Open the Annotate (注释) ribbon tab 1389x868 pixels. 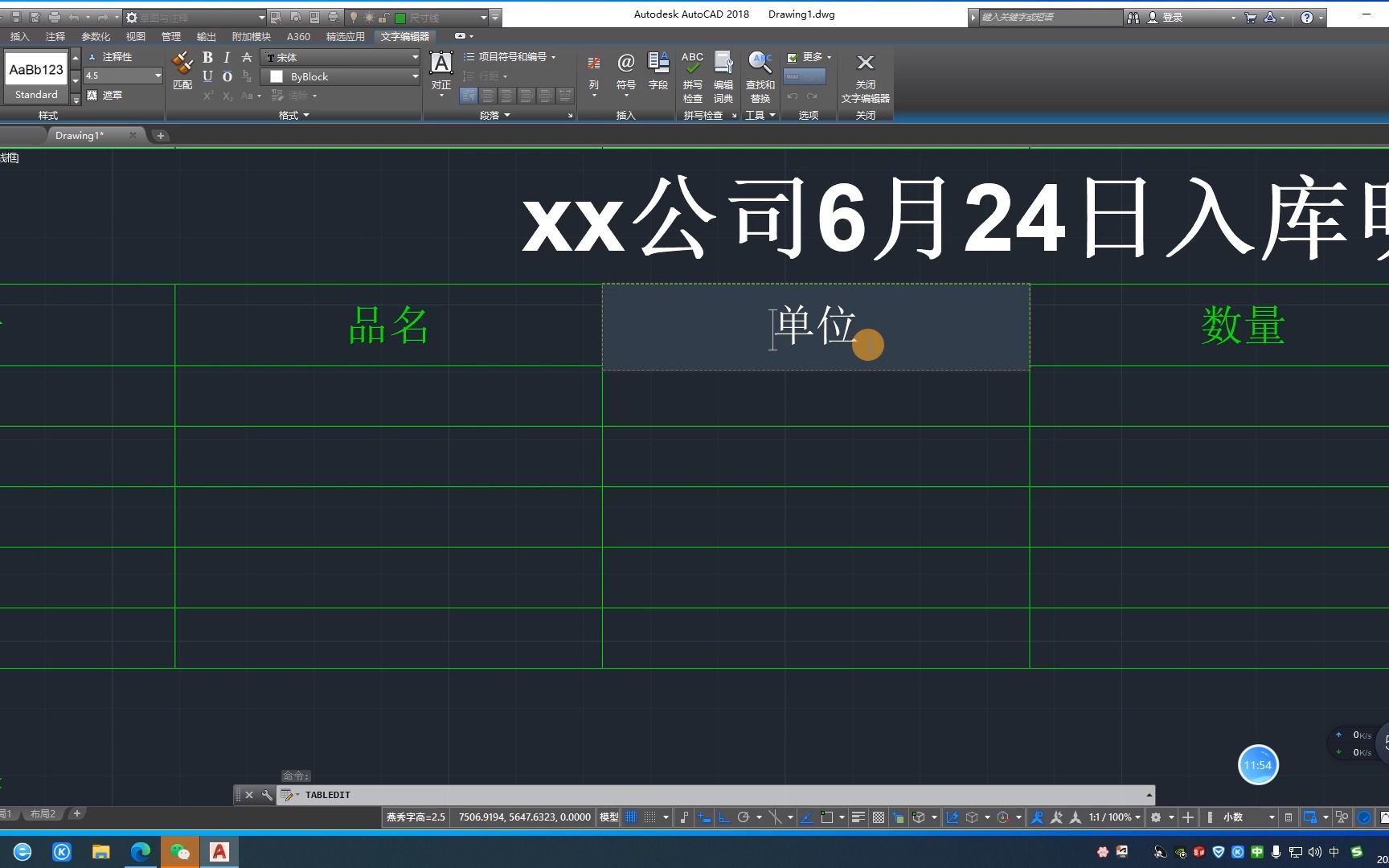click(55, 36)
